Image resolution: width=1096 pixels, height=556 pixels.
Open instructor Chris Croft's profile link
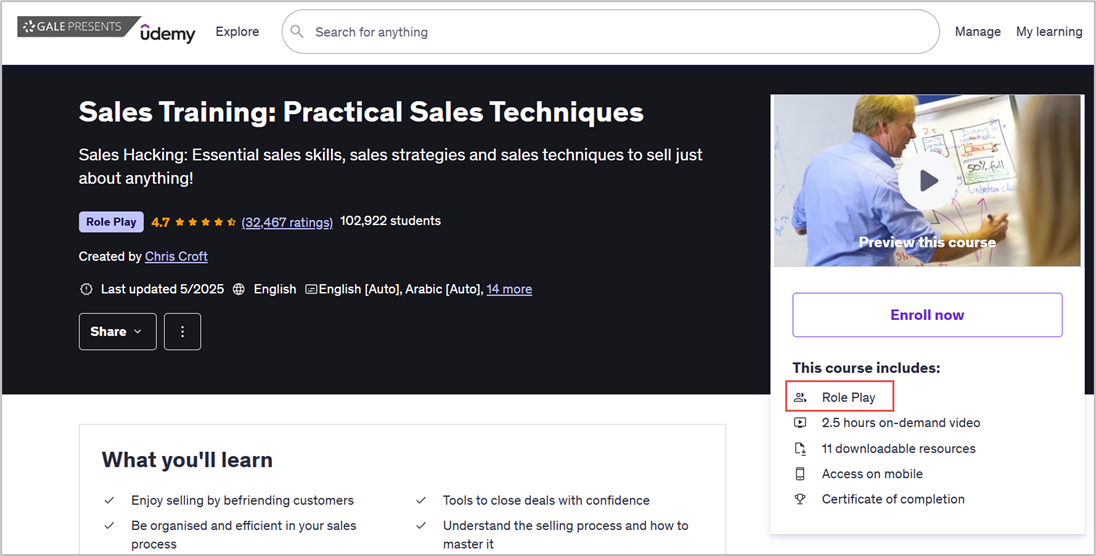tap(176, 257)
